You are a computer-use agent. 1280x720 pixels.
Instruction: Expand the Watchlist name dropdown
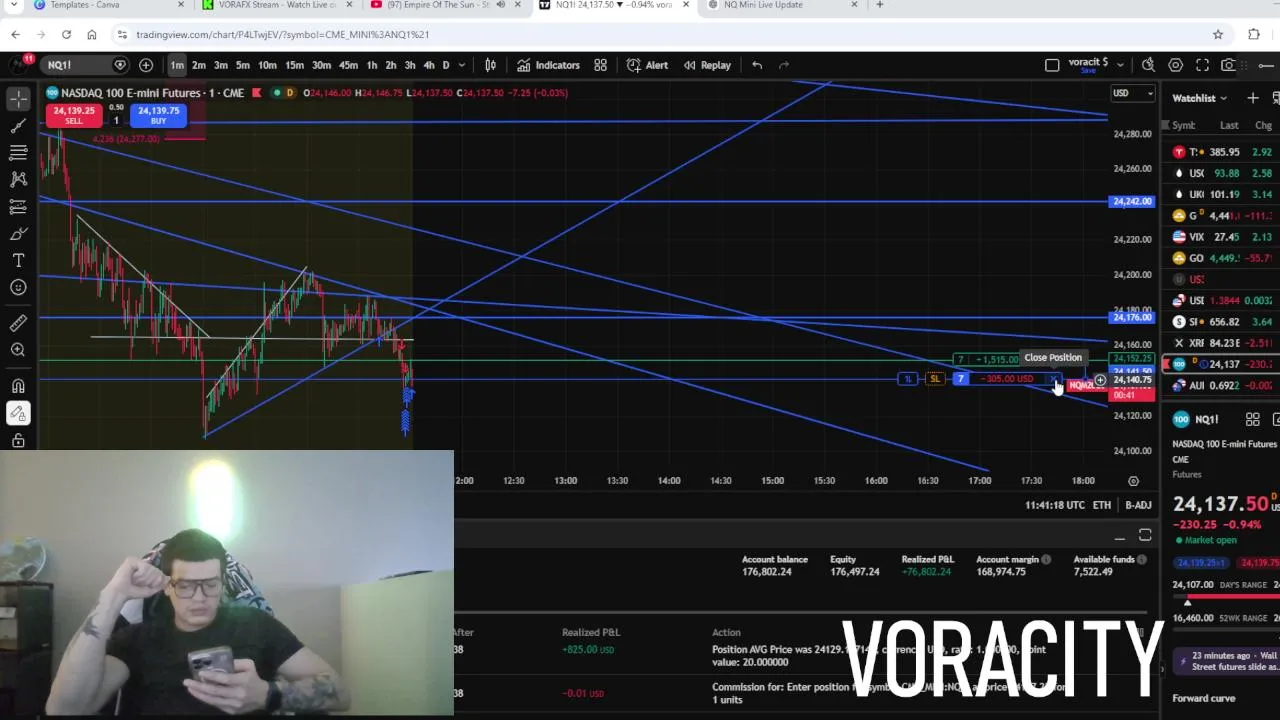tap(1200, 98)
